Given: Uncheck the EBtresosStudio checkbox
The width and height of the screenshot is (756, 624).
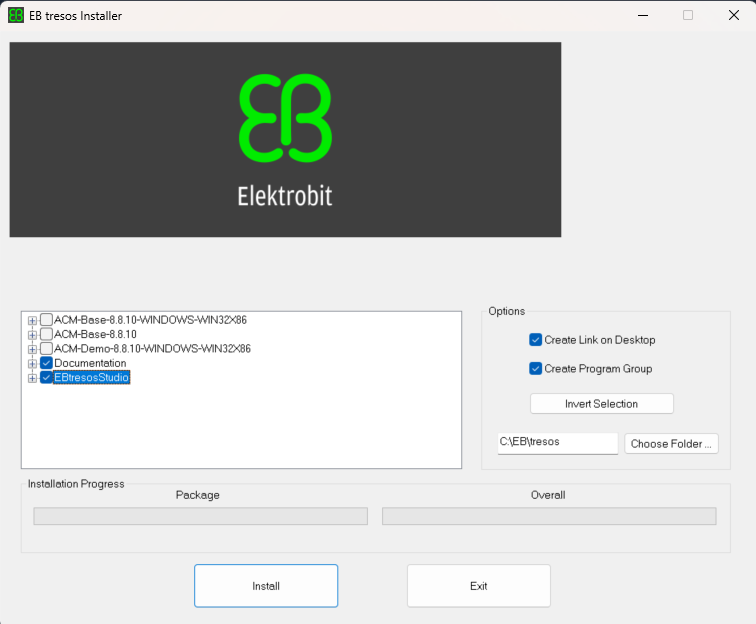Looking at the screenshot, I should click(46, 378).
